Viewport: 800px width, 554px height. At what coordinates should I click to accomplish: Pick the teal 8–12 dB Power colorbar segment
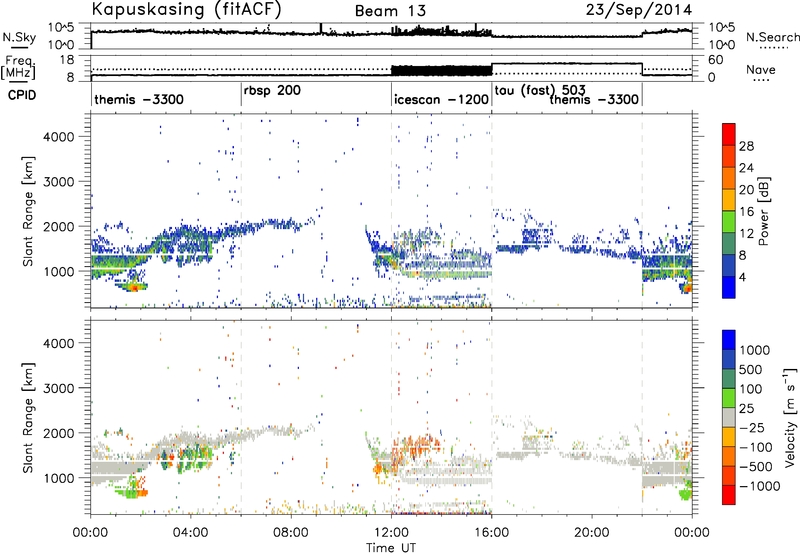point(729,243)
